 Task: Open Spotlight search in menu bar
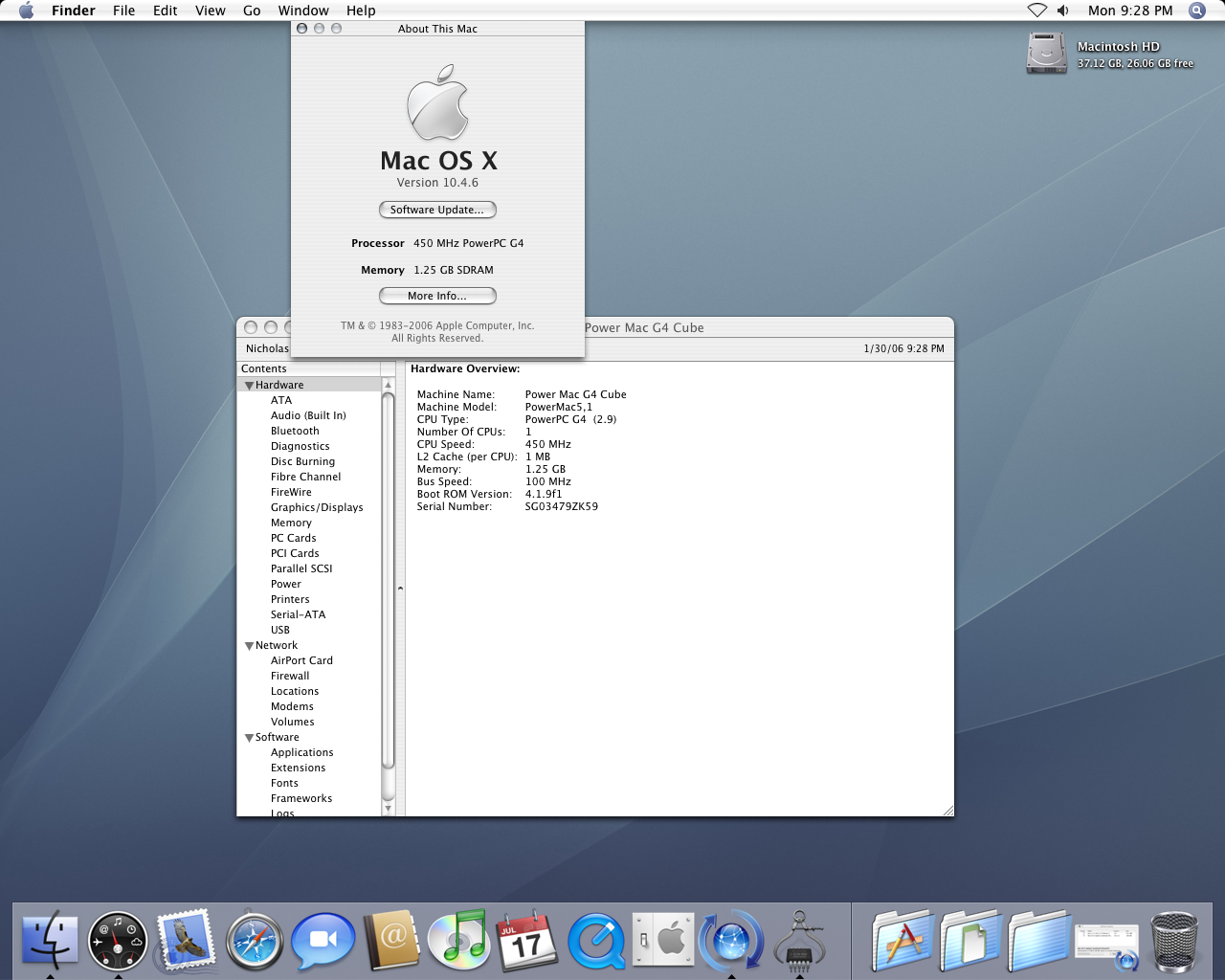click(x=1197, y=11)
